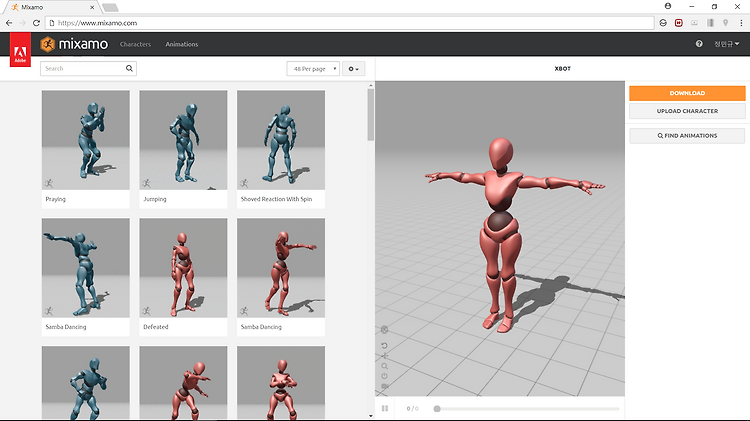Open the Characters tab
Image resolution: width=750 pixels, height=421 pixels.
point(135,44)
